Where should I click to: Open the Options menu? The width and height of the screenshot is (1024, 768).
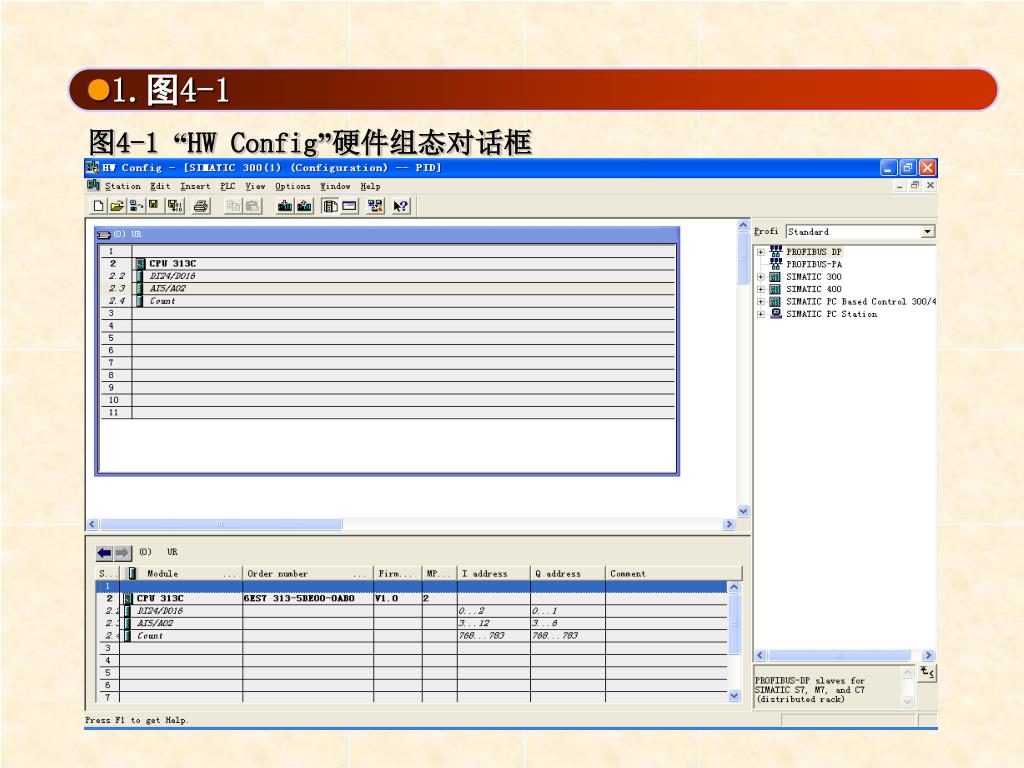point(293,186)
